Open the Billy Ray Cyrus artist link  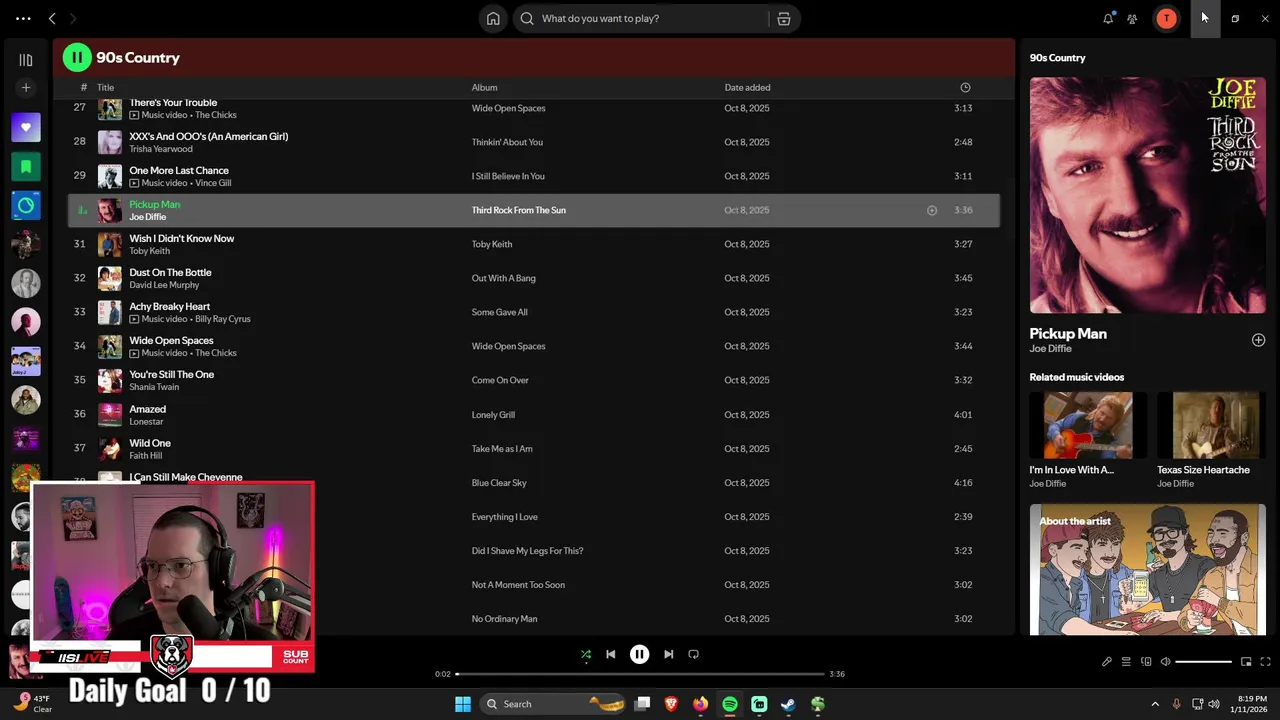point(222,319)
